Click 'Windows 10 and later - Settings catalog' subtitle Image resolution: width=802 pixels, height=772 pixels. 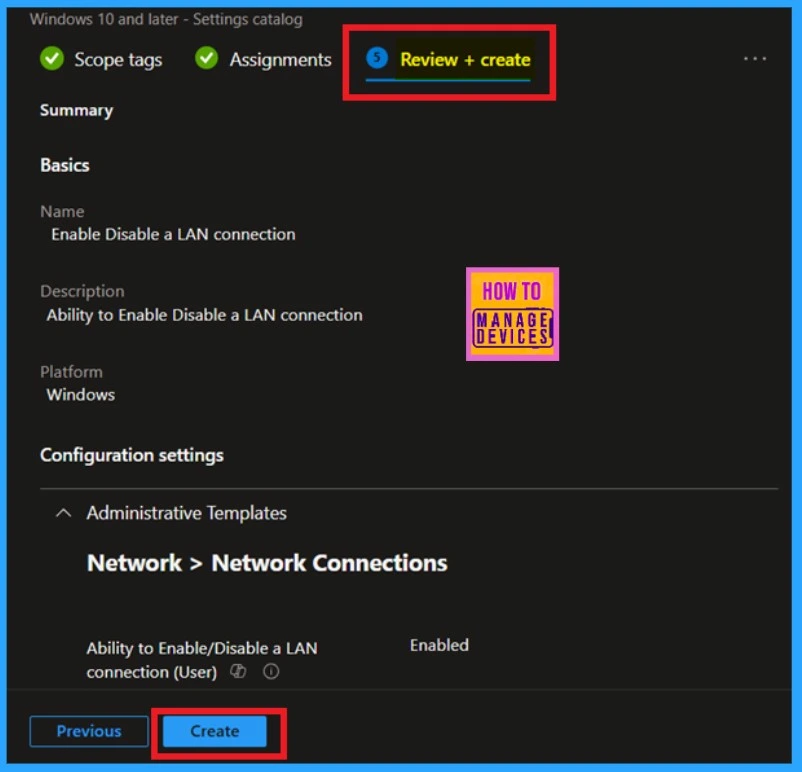tap(166, 19)
